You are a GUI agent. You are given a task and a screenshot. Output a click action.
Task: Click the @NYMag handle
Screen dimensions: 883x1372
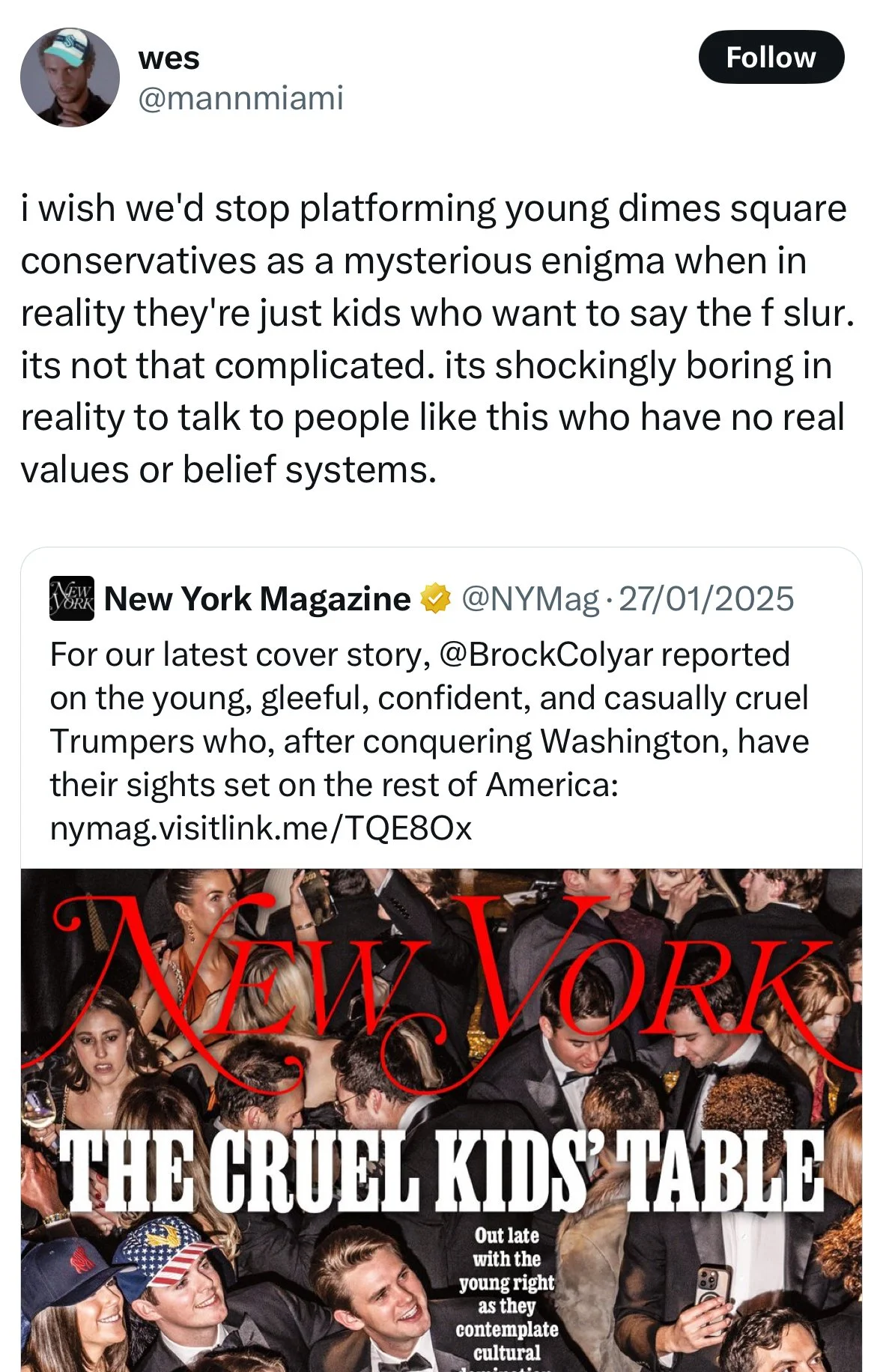coord(530,599)
